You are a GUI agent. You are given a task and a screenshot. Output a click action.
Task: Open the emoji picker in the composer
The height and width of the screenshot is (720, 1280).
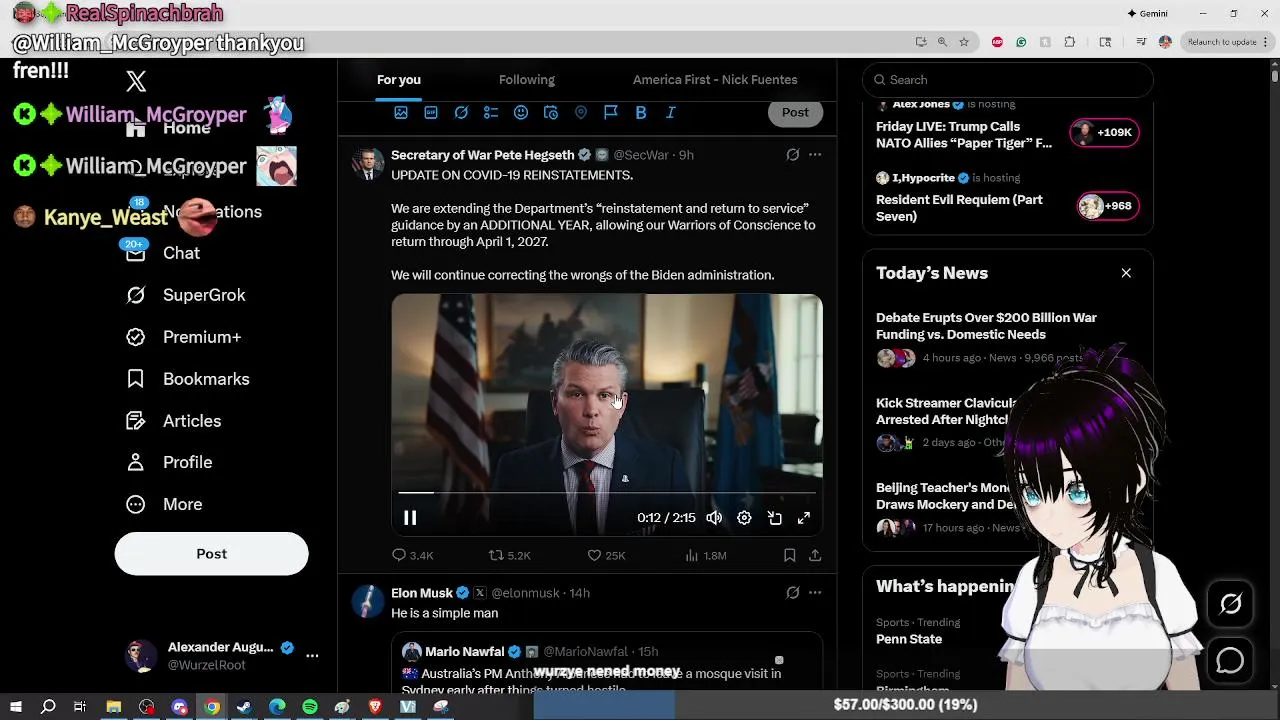(521, 113)
